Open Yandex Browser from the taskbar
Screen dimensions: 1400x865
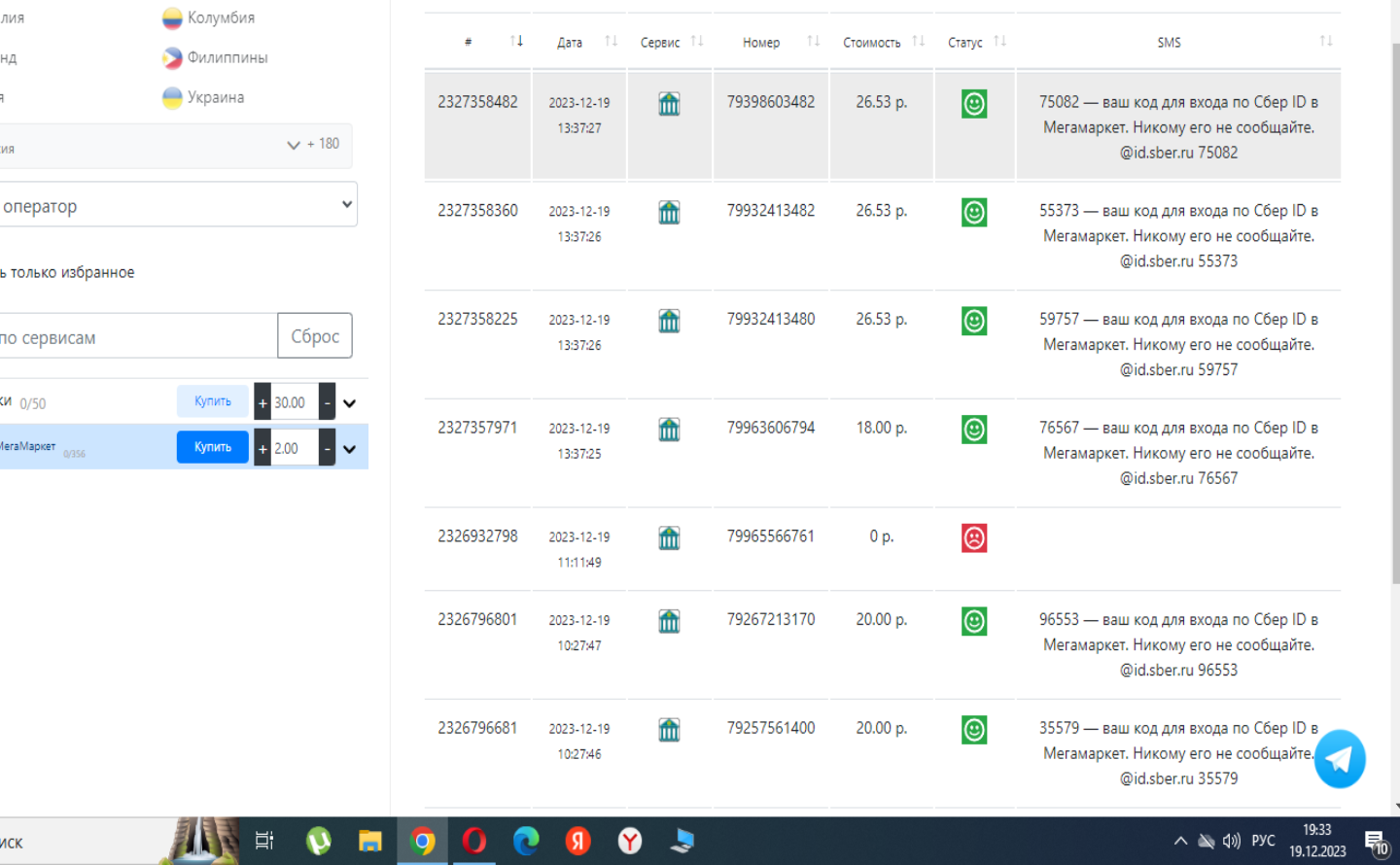630,841
